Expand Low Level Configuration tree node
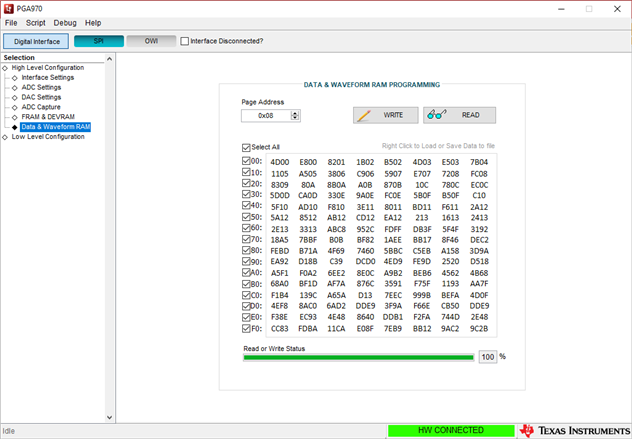The image size is (632, 439). point(5,137)
